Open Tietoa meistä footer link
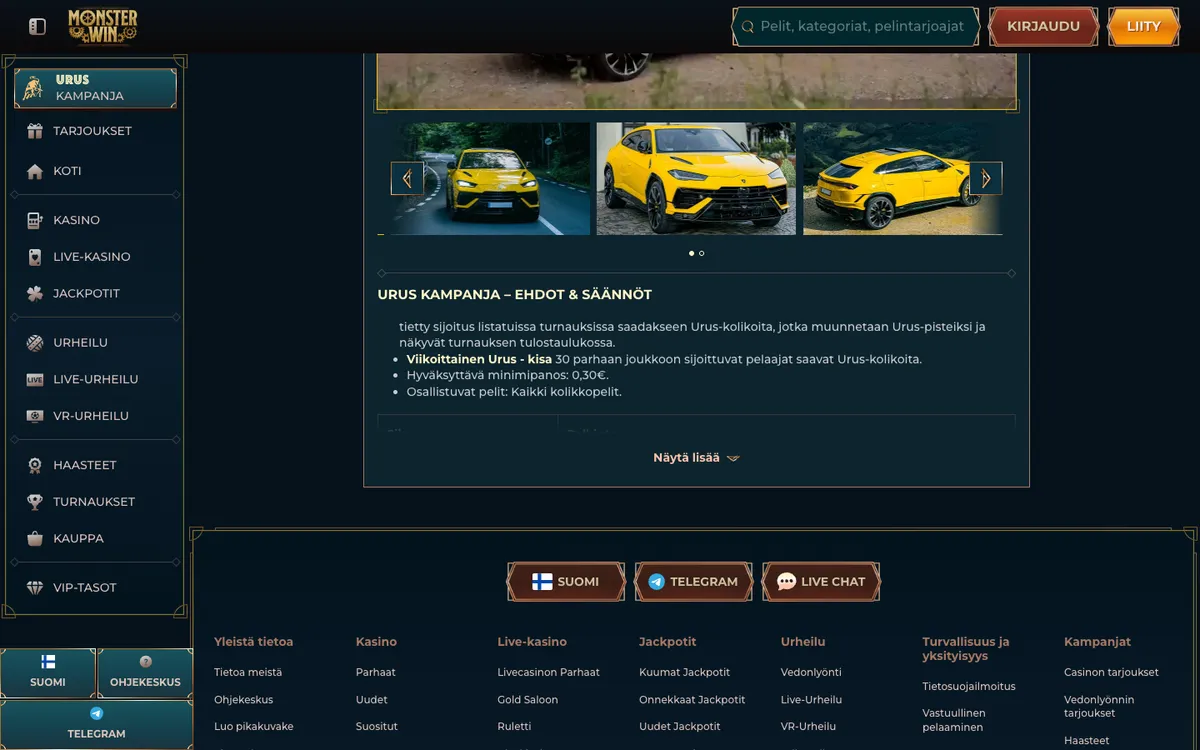 248,673
